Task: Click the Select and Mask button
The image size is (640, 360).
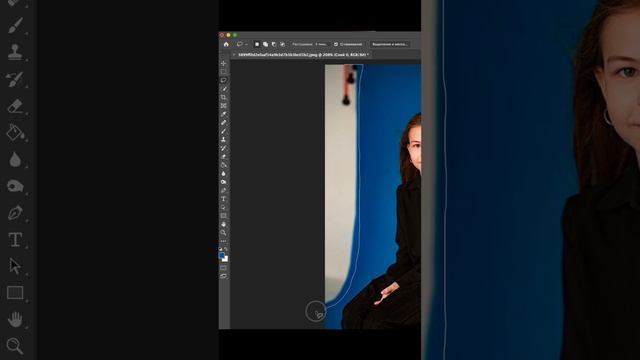Action: pos(389,44)
